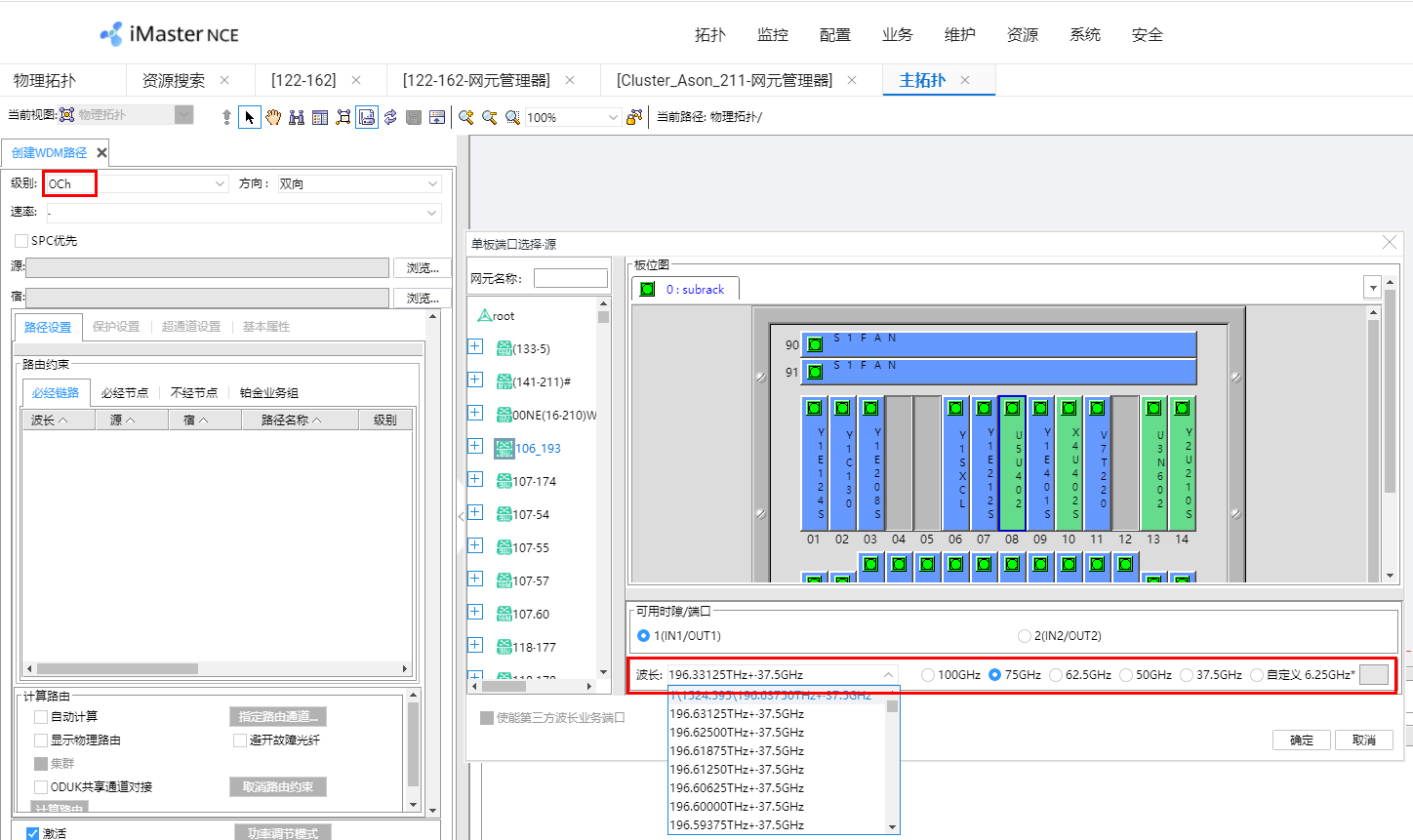
Task: Select the 2(IN2/OUT2) port radio
Action: point(1024,636)
